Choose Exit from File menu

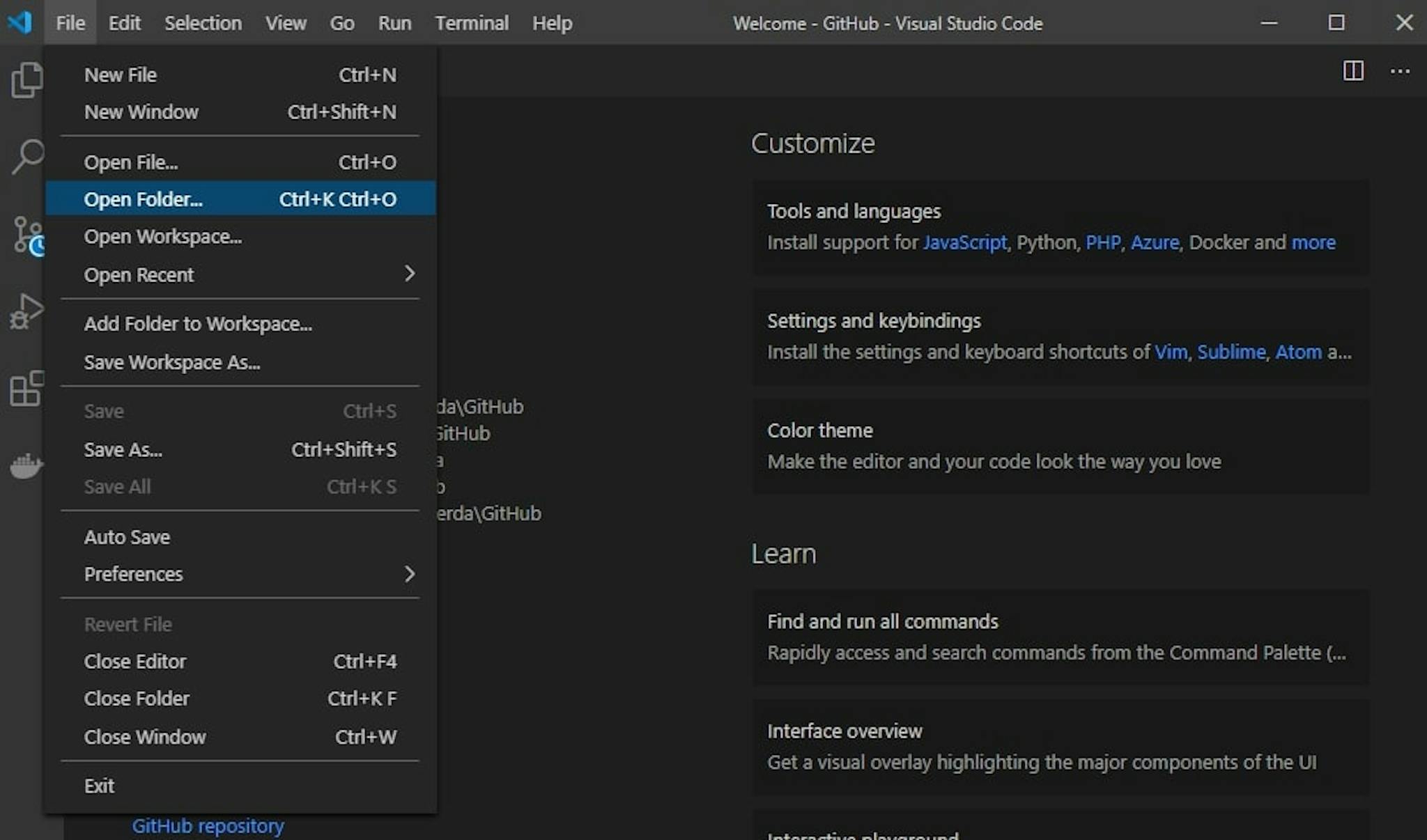(240, 786)
